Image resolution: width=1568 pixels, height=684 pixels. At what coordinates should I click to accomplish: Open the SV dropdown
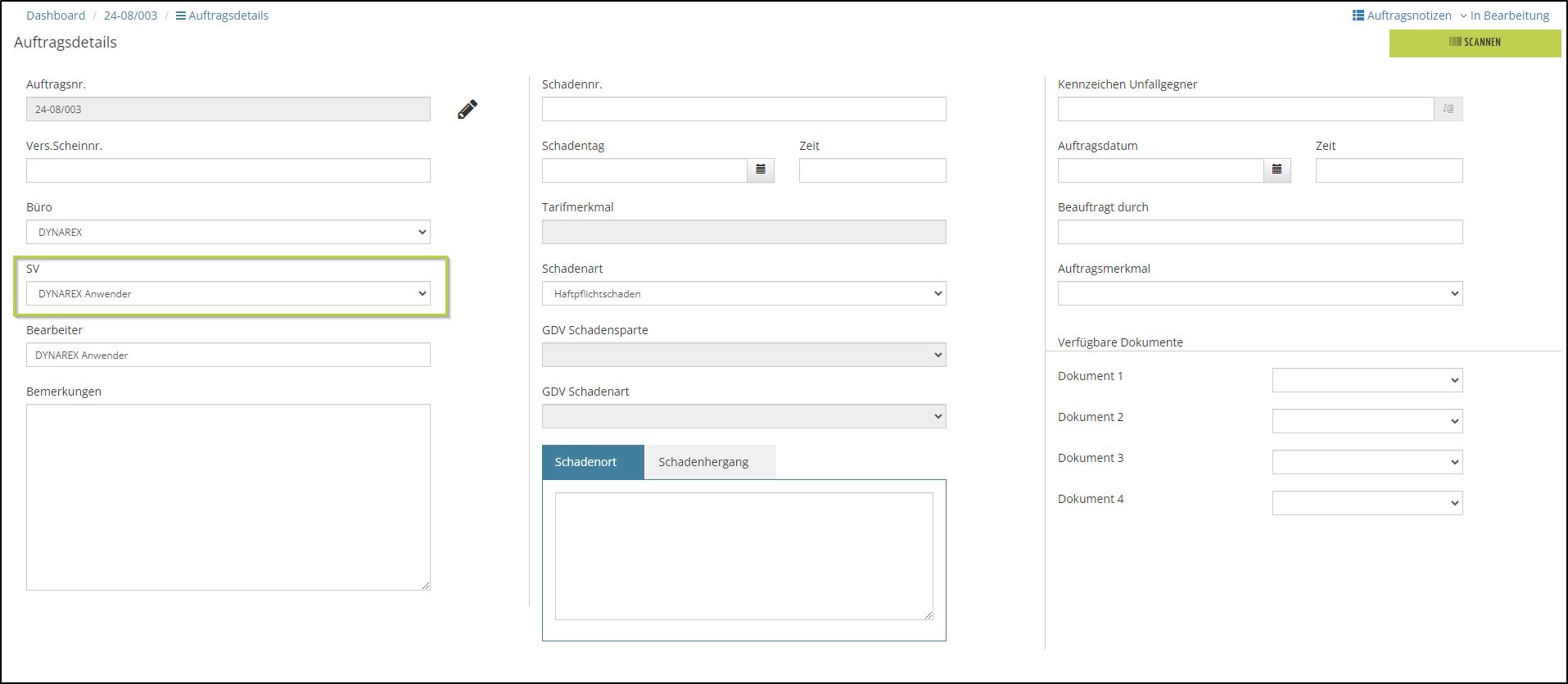pyautogui.click(x=228, y=293)
